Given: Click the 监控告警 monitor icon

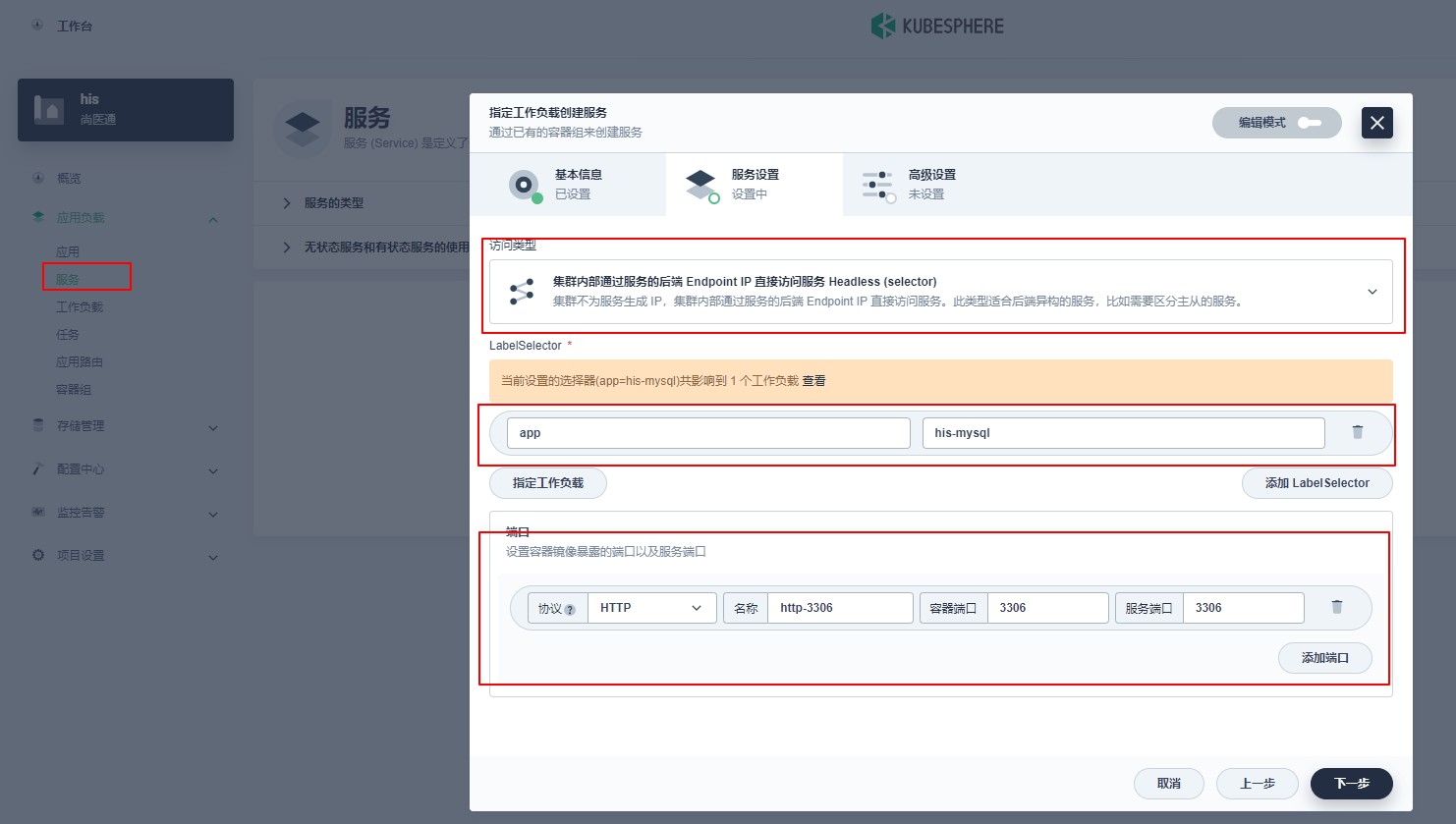Looking at the screenshot, I should [38, 512].
